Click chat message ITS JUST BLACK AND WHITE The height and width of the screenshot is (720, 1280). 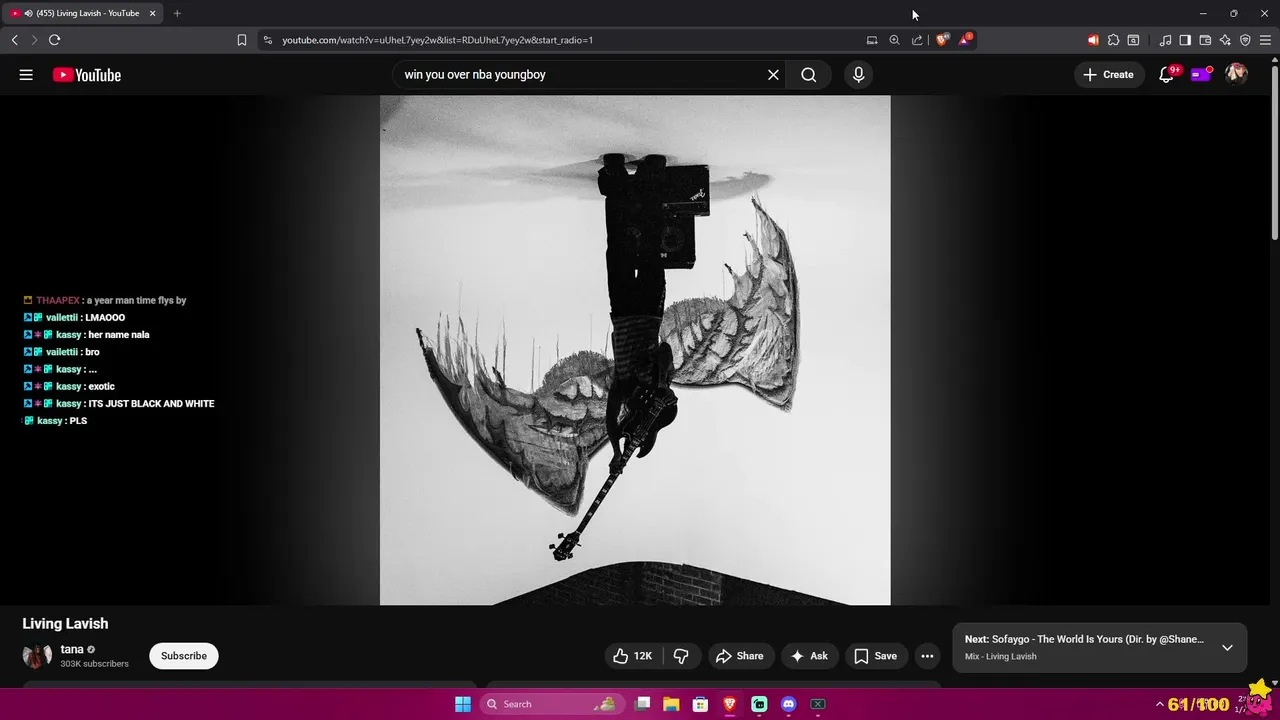pos(151,404)
